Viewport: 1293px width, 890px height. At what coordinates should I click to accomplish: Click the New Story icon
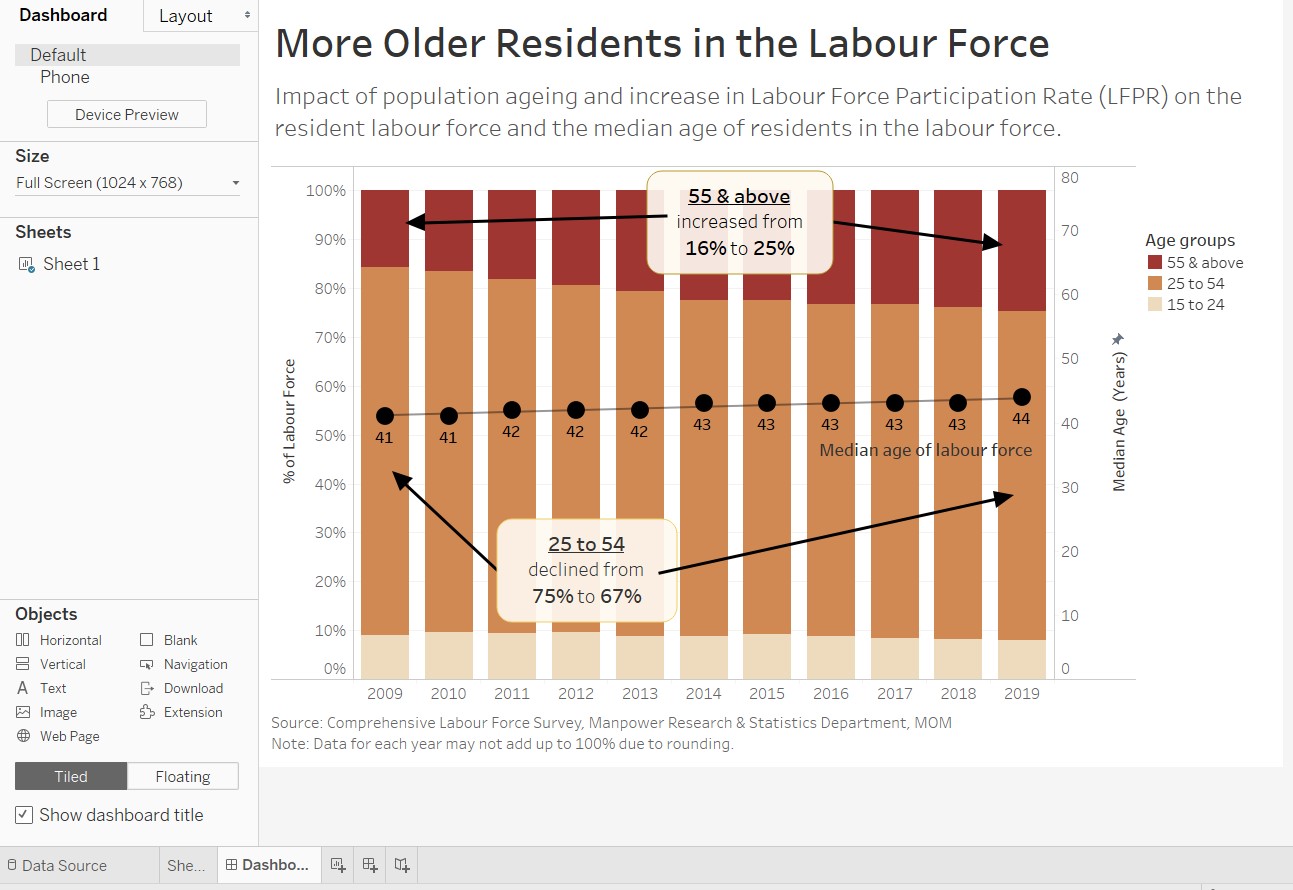click(x=402, y=865)
